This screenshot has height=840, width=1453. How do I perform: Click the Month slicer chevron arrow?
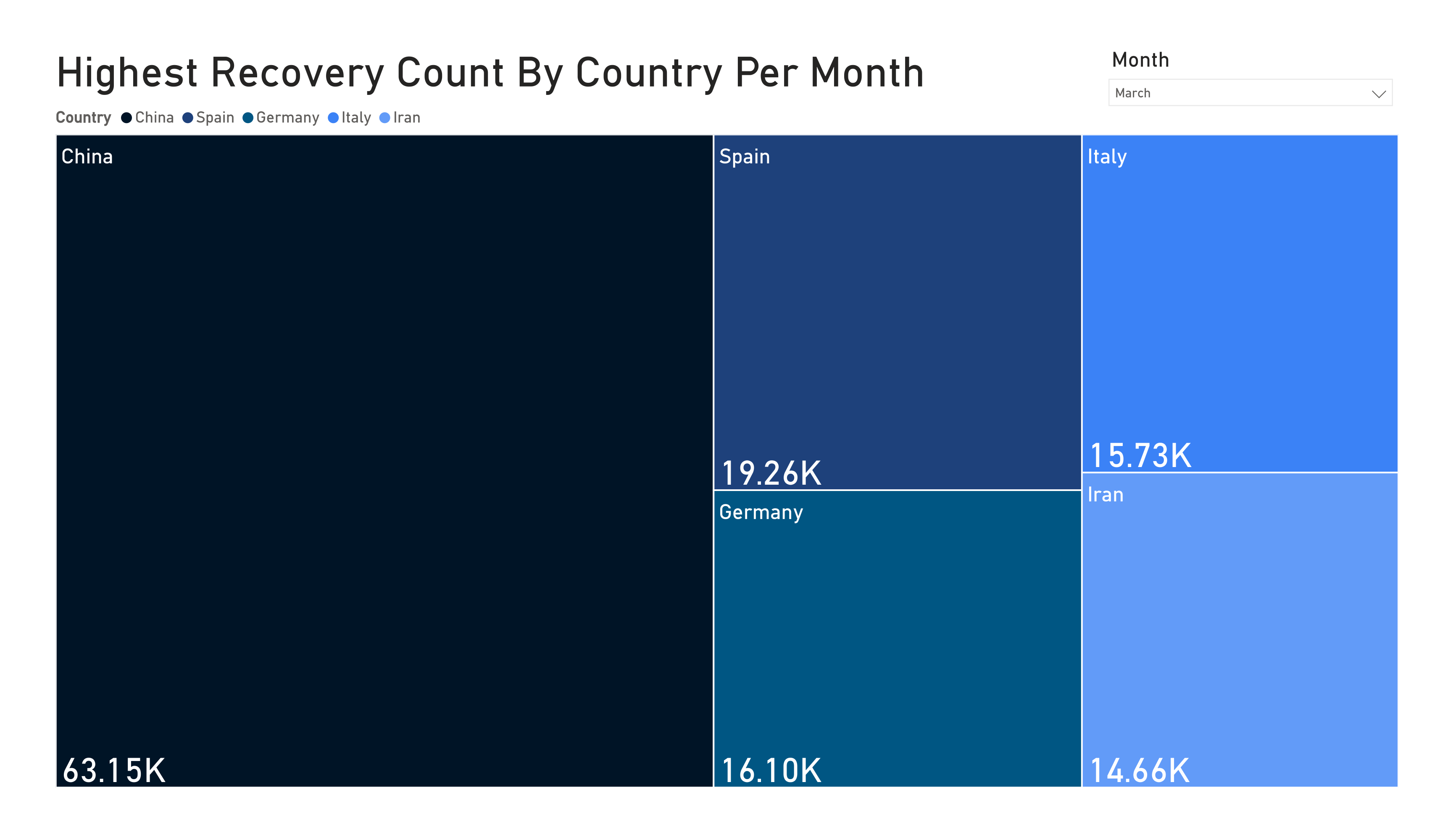(x=1378, y=94)
